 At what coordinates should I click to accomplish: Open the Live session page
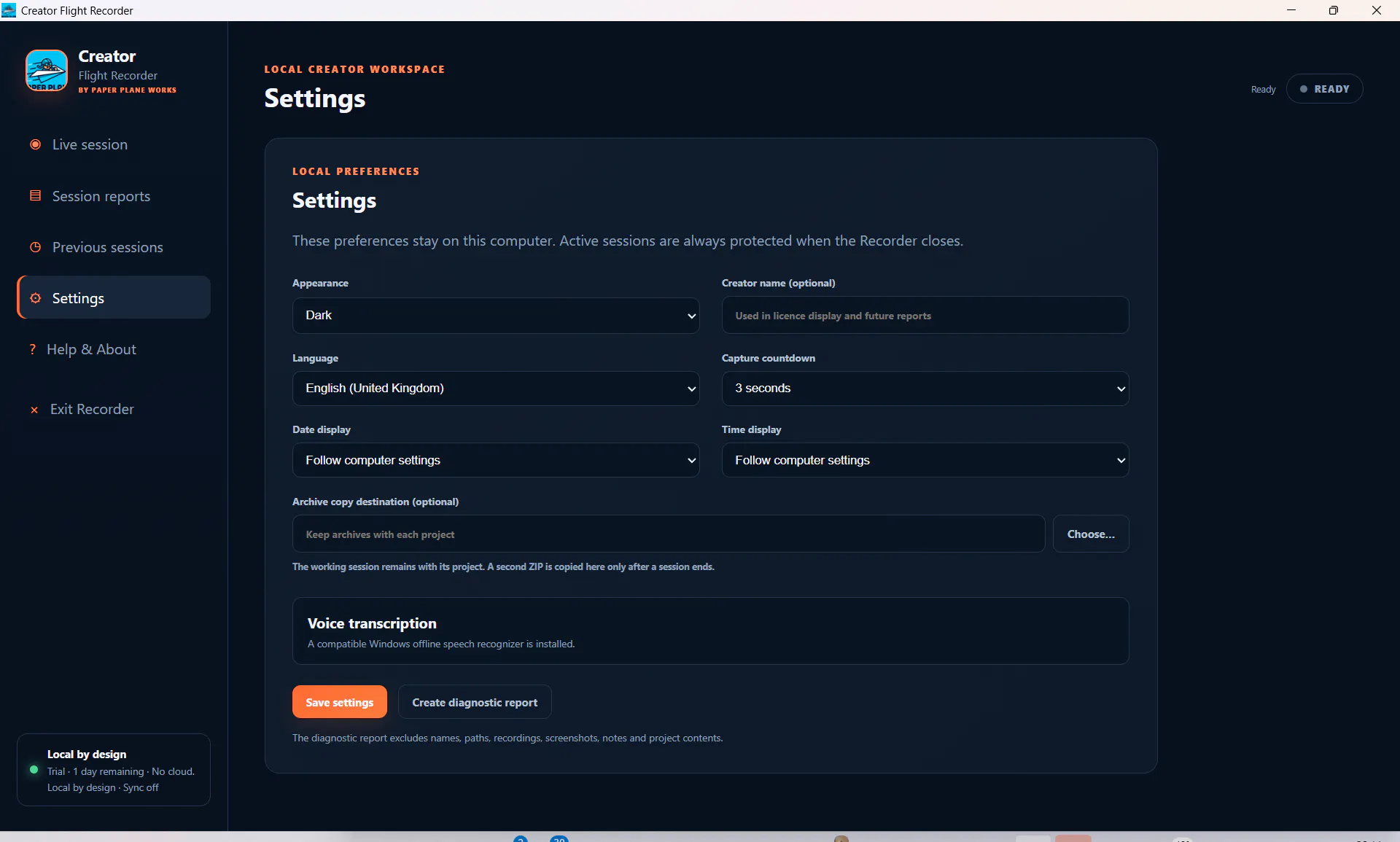pos(114,144)
